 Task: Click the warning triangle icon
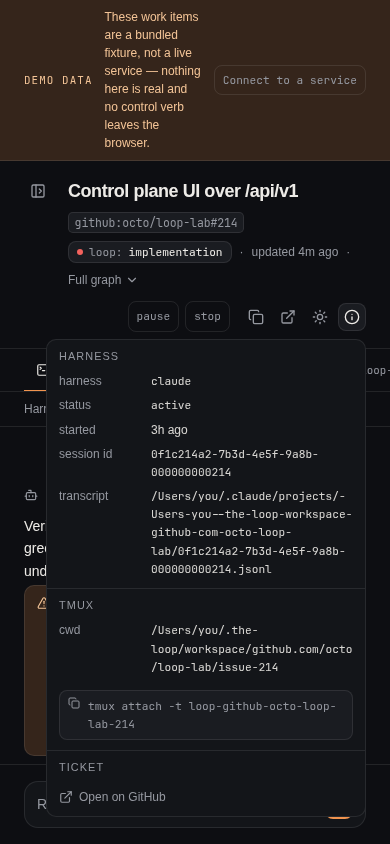(x=42, y=603)
